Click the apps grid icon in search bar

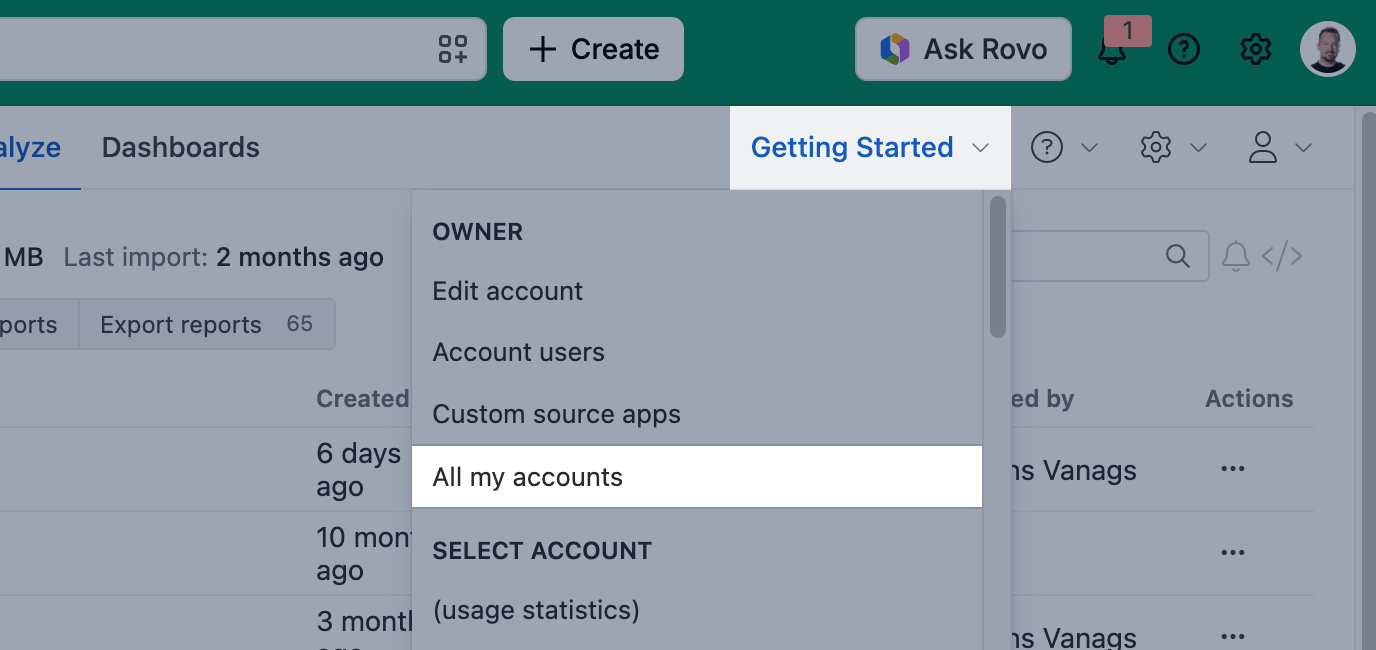point(453,49)
